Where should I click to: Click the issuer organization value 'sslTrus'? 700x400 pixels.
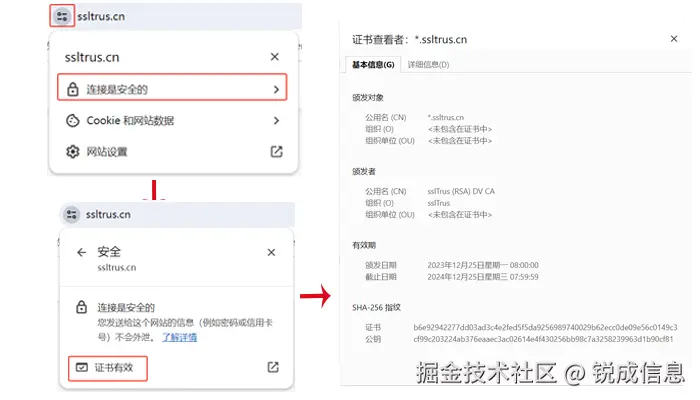pos(439,203)
